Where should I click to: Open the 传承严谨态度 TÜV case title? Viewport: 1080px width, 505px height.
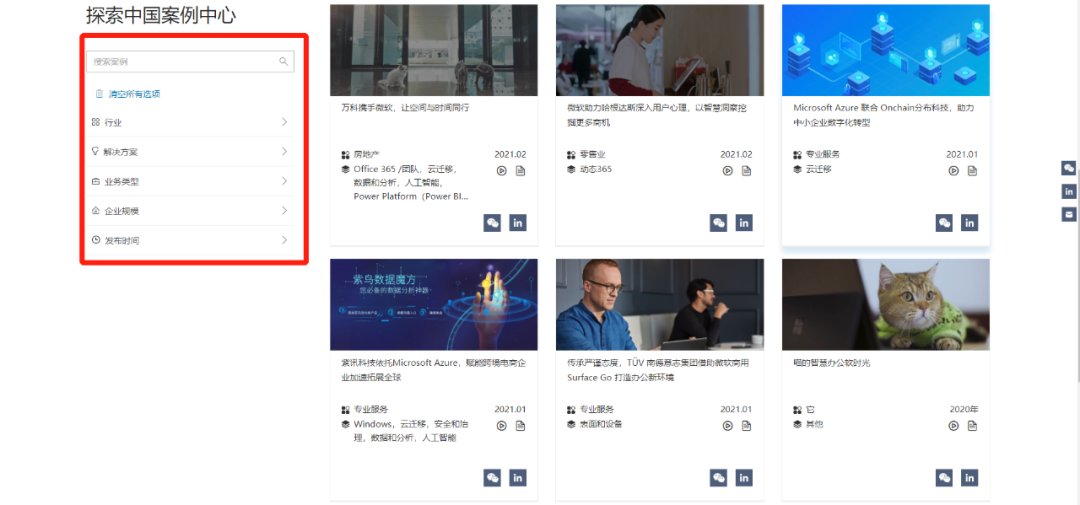coord(657,370)
